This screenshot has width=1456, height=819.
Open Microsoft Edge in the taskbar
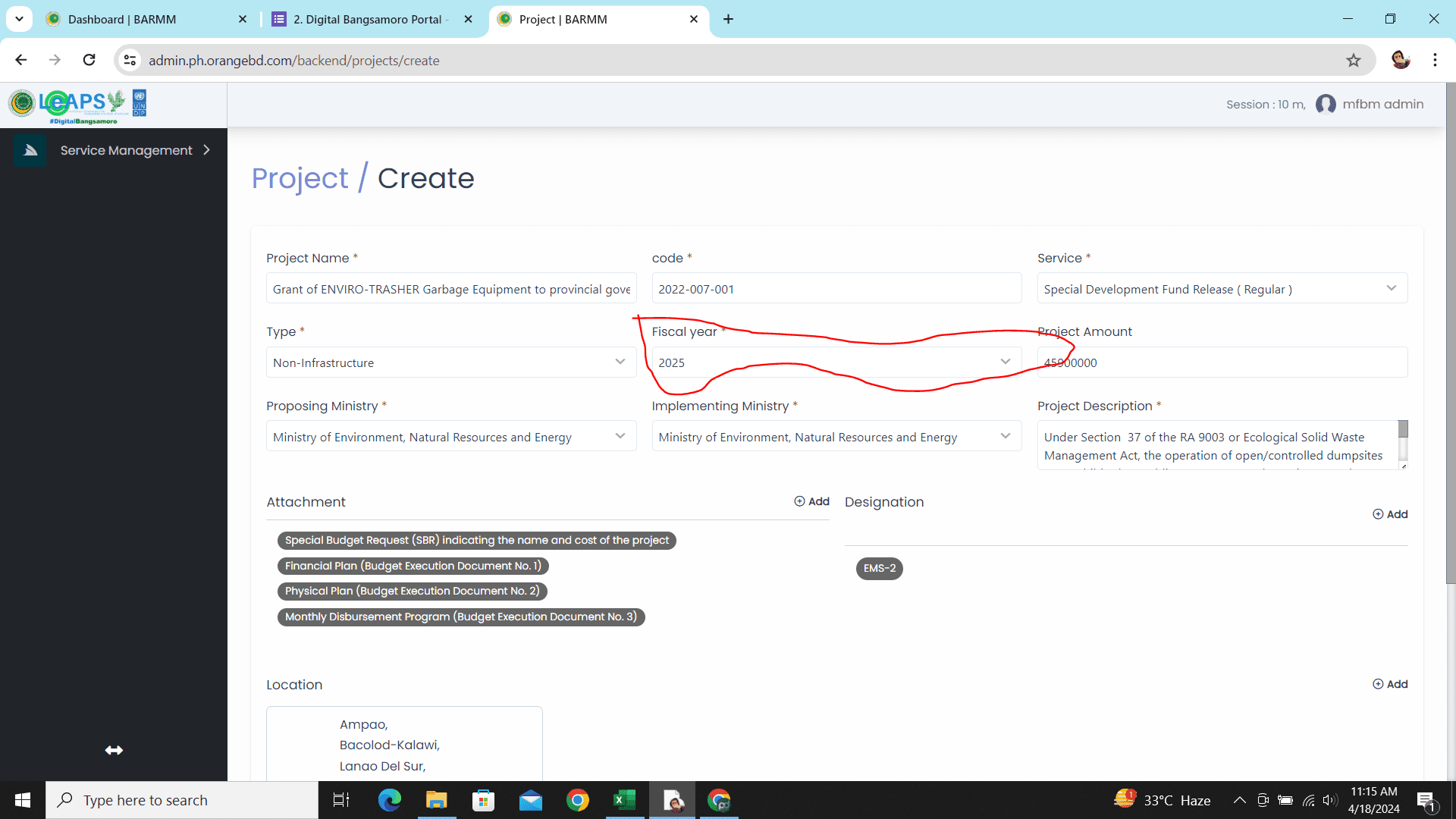[390, 800]
